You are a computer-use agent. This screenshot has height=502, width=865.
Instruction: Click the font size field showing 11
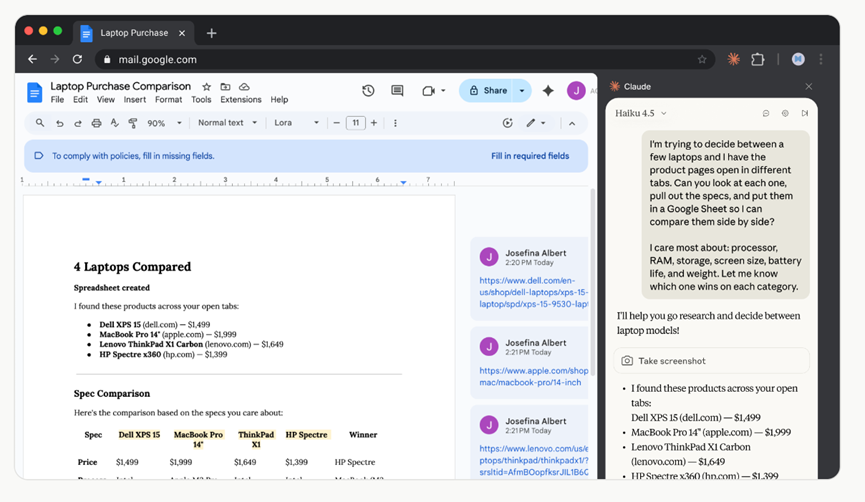(x=355, y=123)
